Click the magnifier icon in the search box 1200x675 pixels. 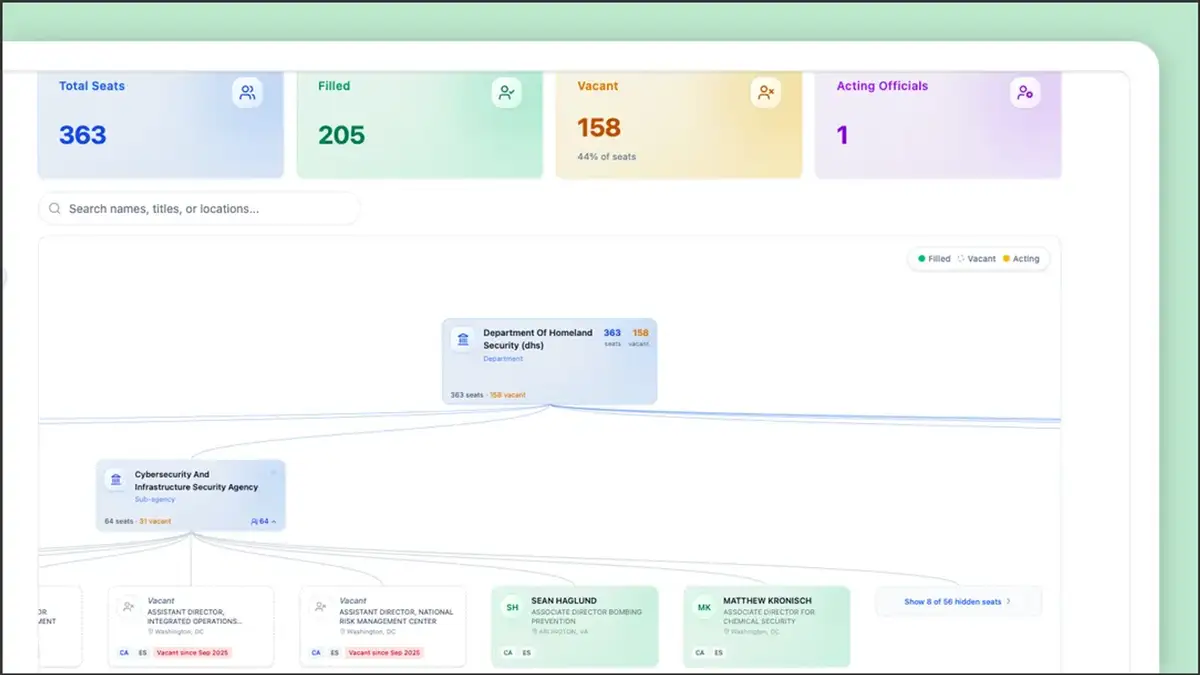tap(55, 209)
